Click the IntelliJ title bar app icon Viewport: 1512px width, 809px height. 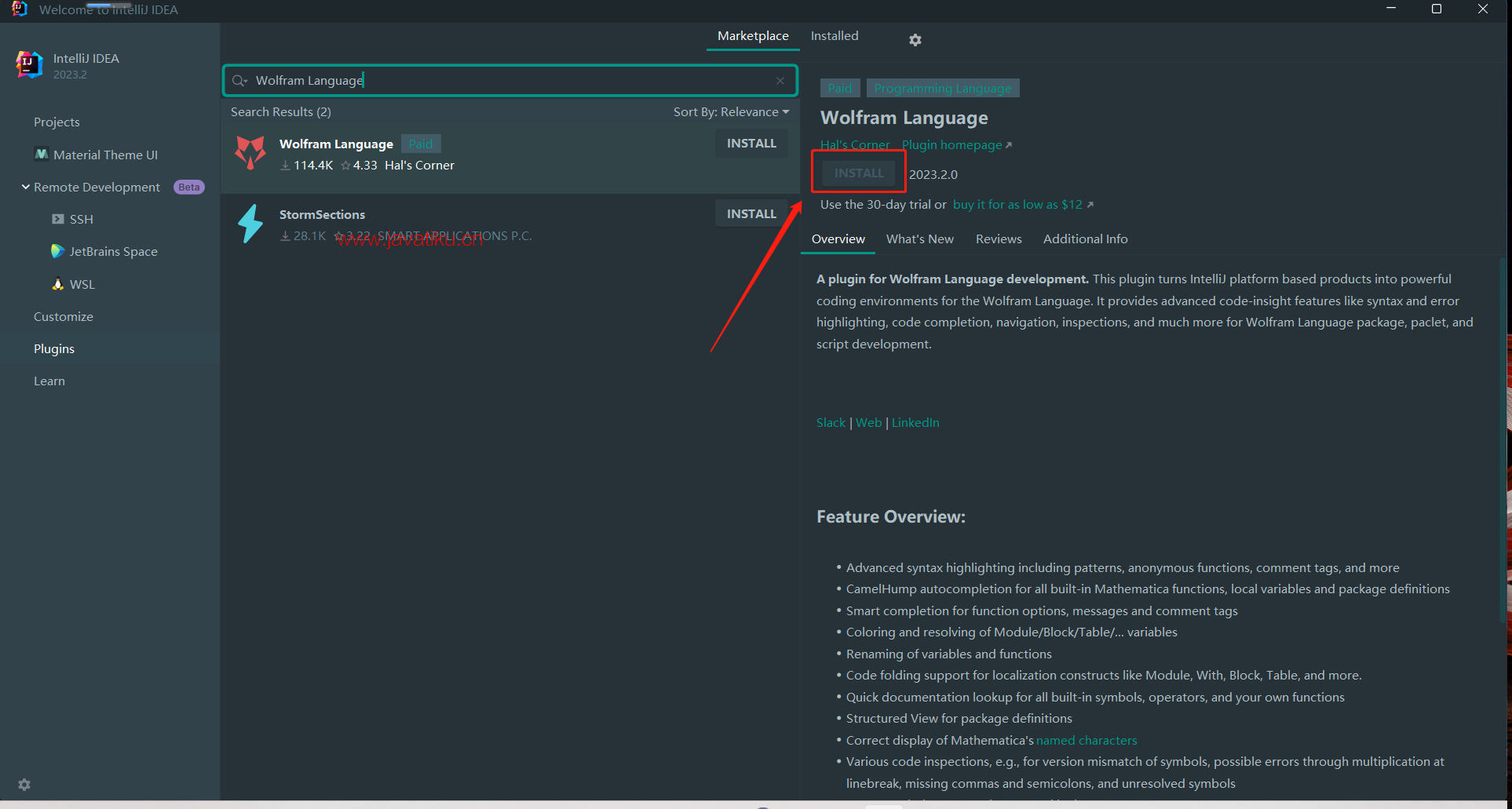tap(20, 9)
